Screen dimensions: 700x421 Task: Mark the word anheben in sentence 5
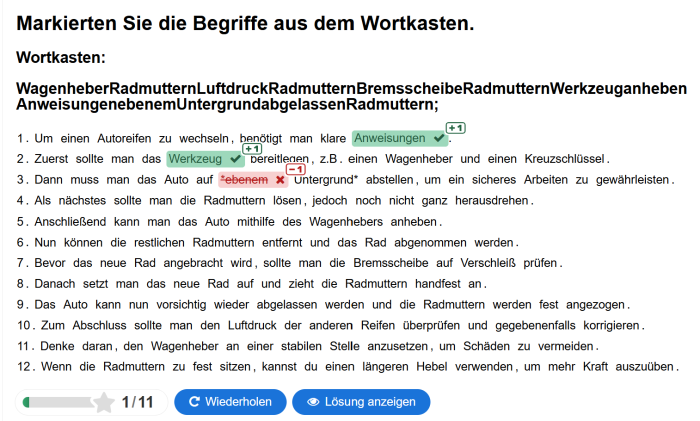point(414,222)
